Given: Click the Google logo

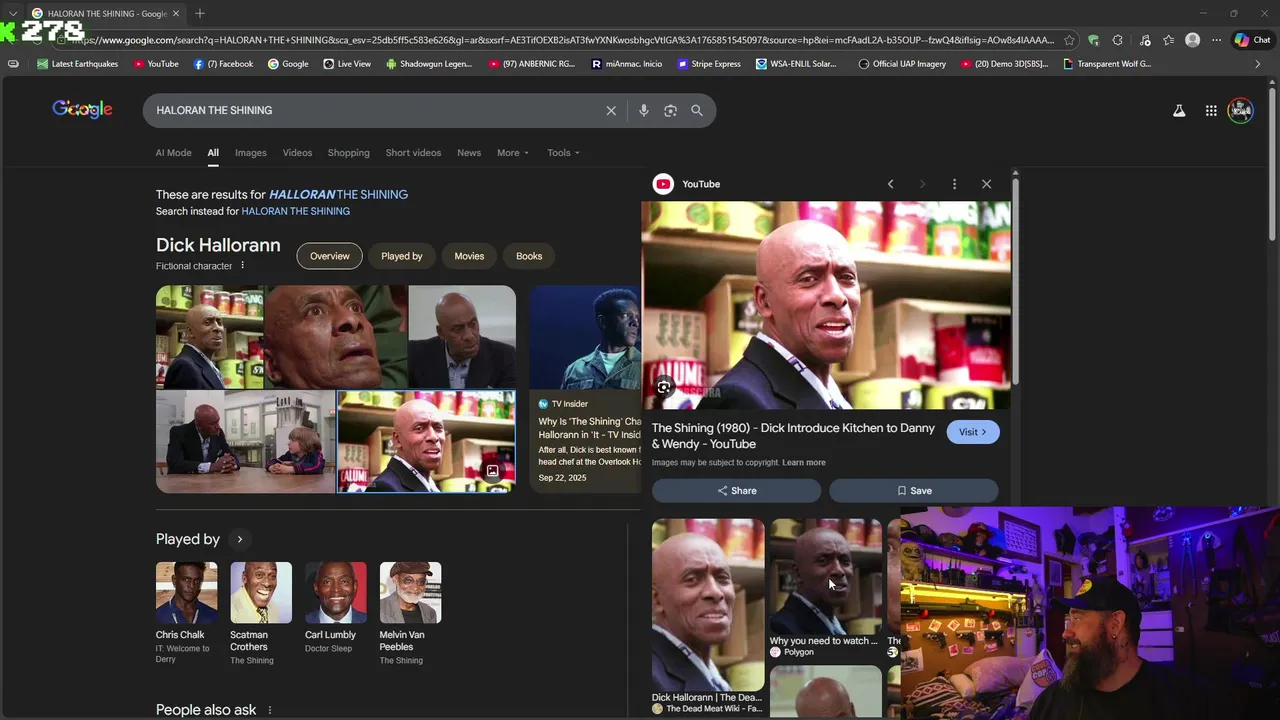Looking at the screenshot, I should tap(82, 109).
